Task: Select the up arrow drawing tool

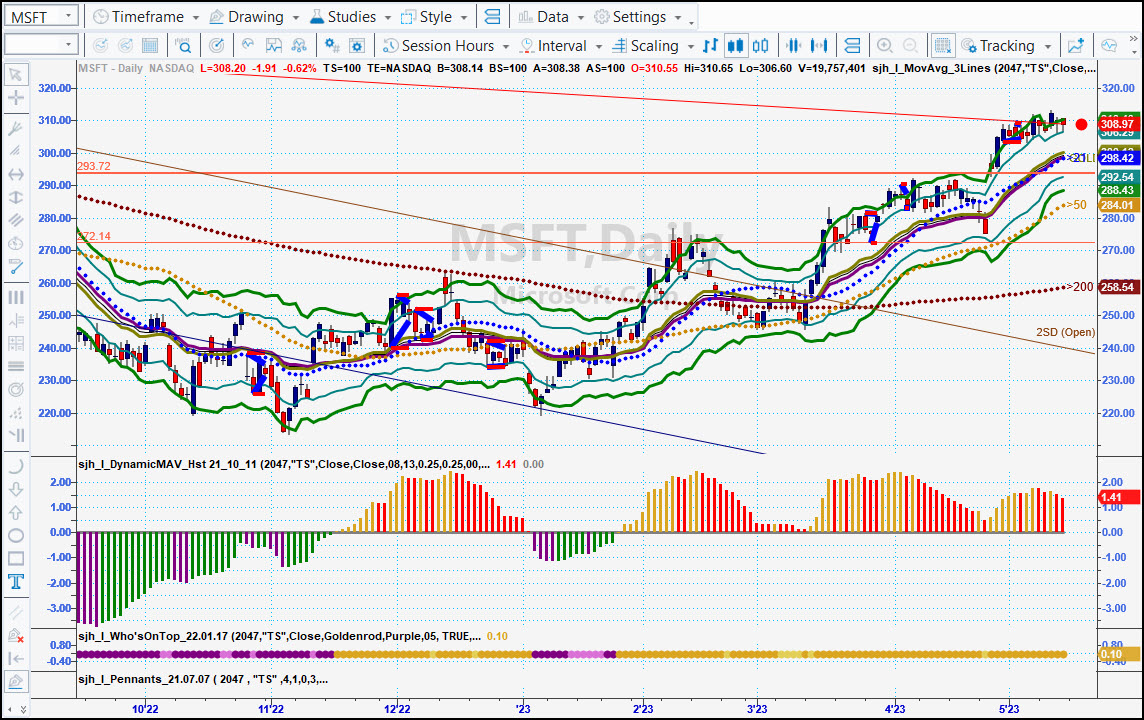Action: [15, 512]
